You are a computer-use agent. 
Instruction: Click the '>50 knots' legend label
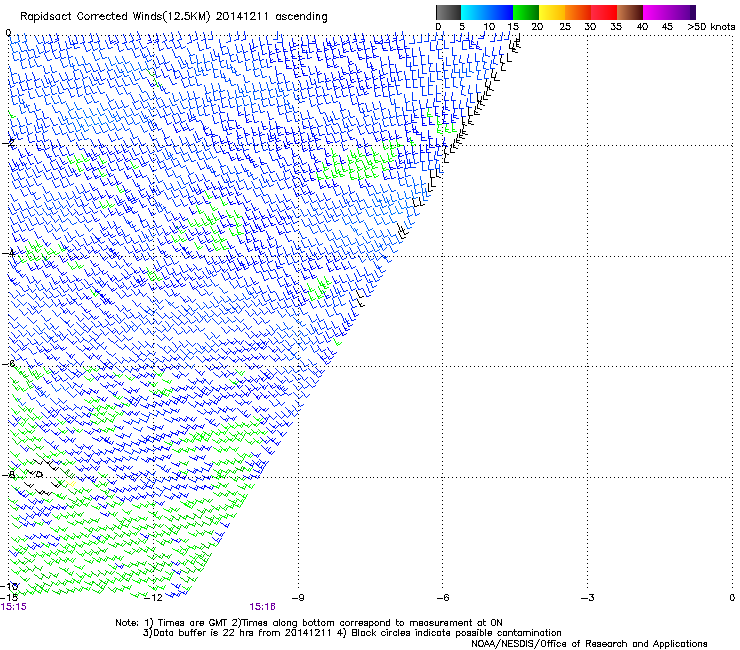(x=711, y=27)
